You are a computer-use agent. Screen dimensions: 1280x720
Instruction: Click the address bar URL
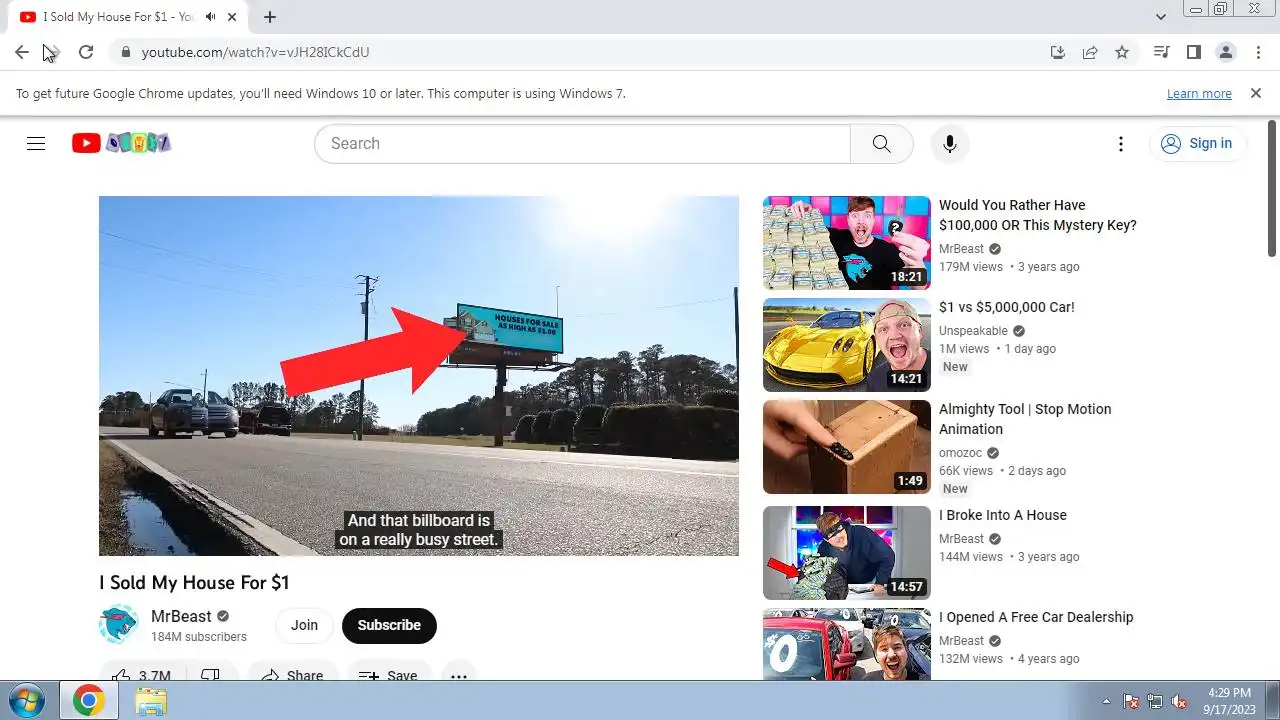(x=256, y=52)
